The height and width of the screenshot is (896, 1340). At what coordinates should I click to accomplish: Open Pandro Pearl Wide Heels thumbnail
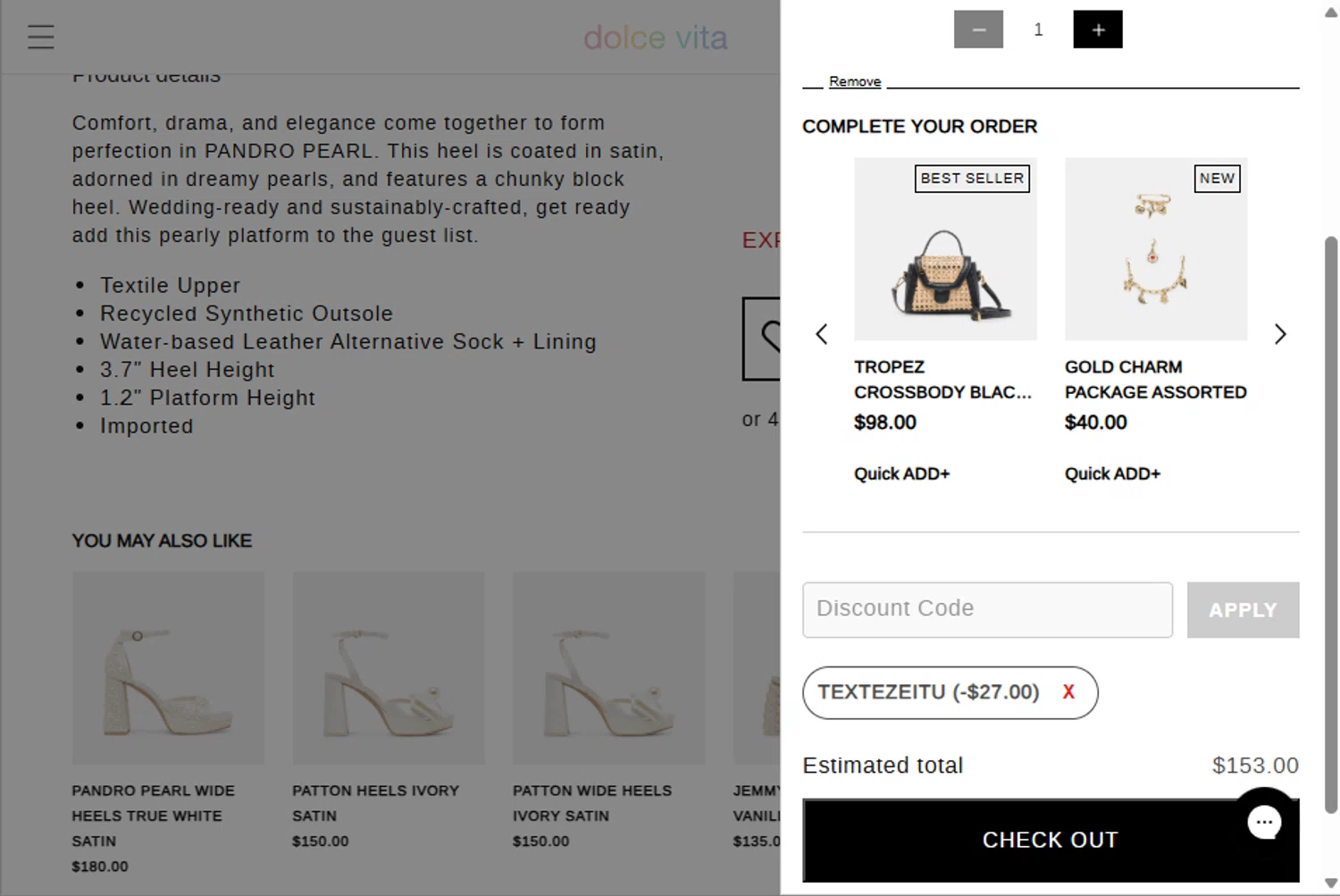tap(168, 668)
